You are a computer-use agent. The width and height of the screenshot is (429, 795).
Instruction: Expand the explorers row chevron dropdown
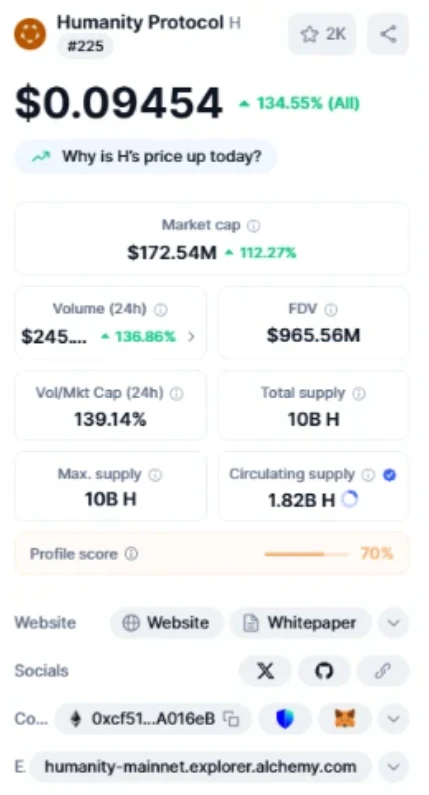394,767
